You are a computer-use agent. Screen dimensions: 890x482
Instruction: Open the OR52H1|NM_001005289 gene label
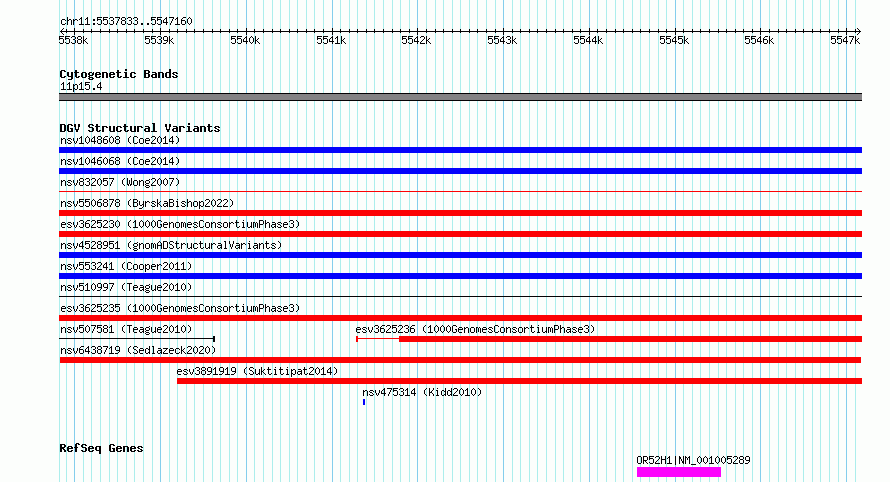tap(693, 460)
